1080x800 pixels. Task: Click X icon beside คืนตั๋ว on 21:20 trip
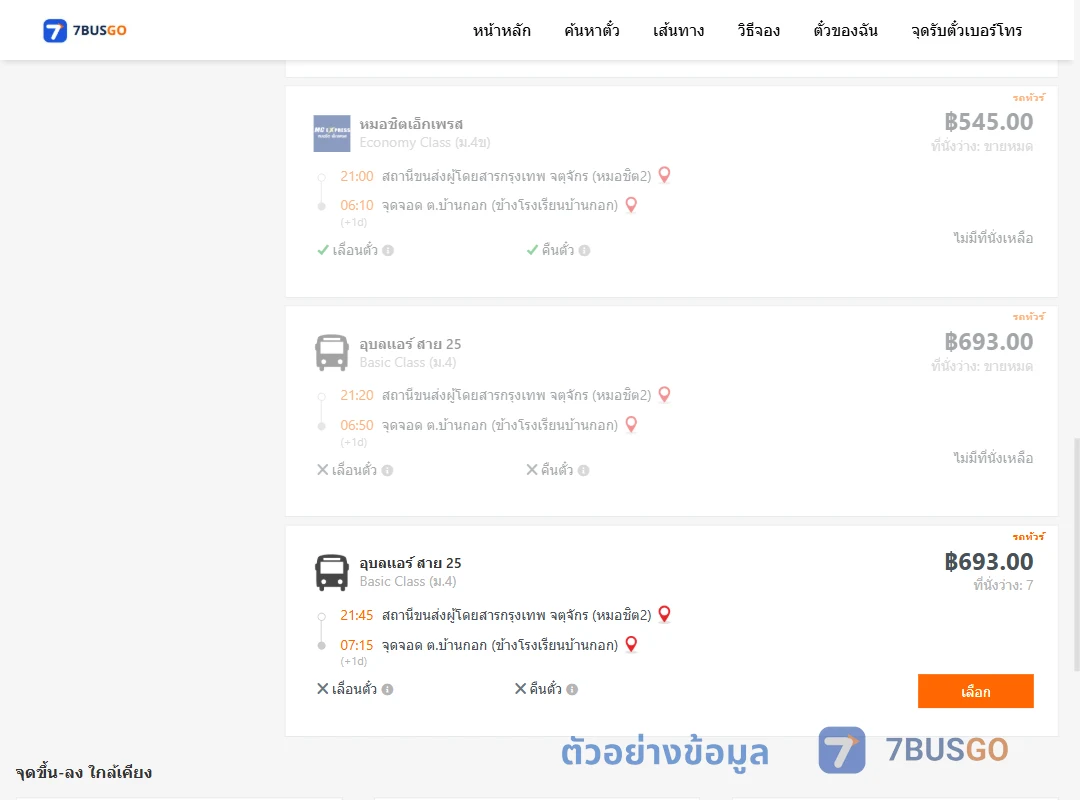pyautogui.click(x=532, y=469)
